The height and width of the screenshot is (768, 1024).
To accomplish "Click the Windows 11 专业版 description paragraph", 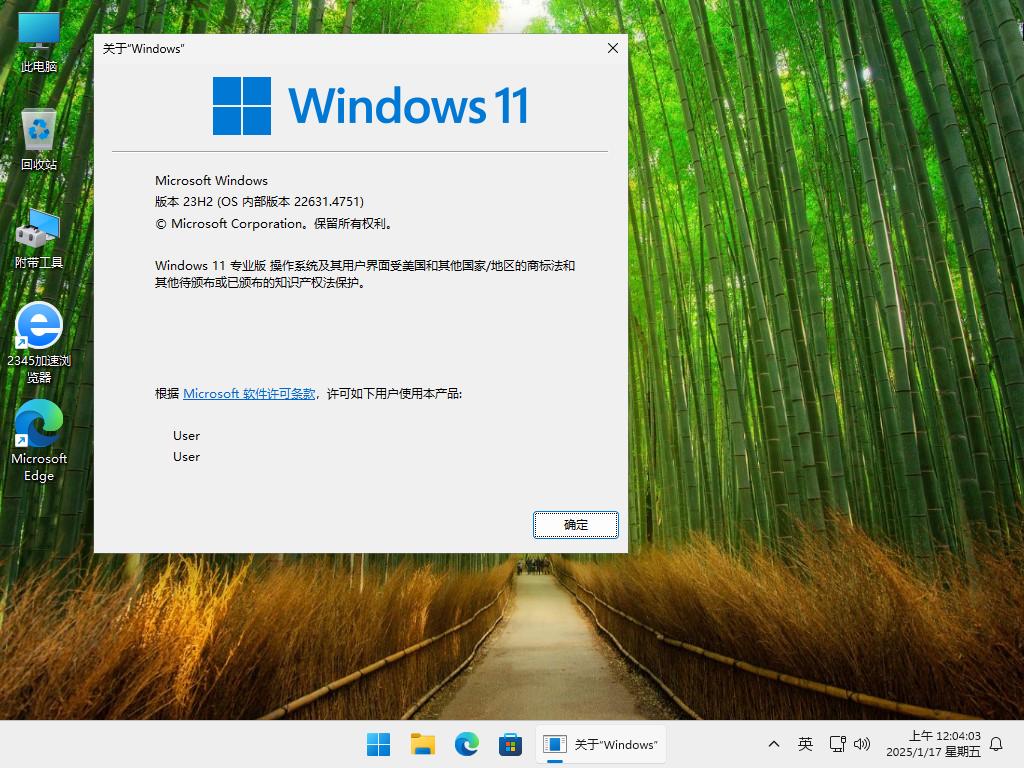I will click(x=364, y=274).
